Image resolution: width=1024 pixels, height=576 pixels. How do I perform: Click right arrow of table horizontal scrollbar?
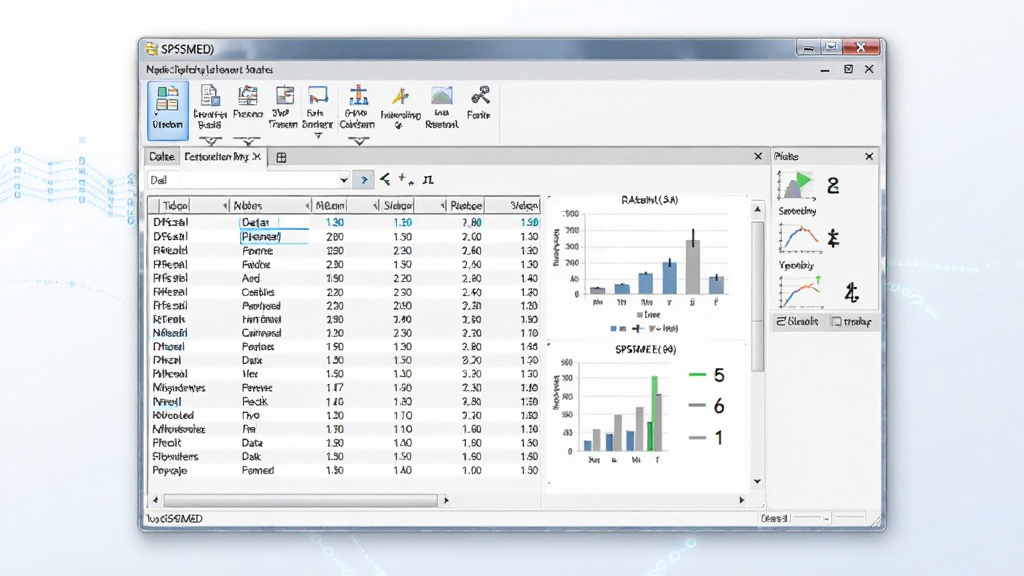[446, 500]
